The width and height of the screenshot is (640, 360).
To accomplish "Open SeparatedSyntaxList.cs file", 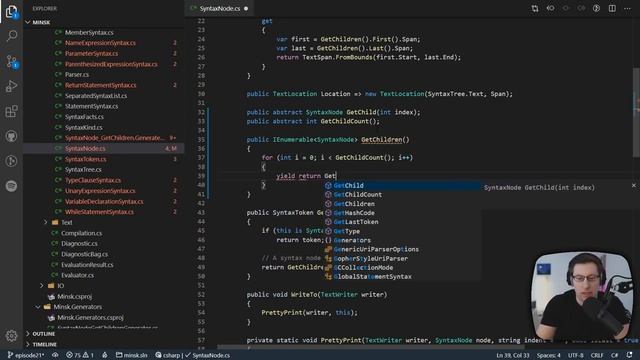I will [x=96, y=96].
